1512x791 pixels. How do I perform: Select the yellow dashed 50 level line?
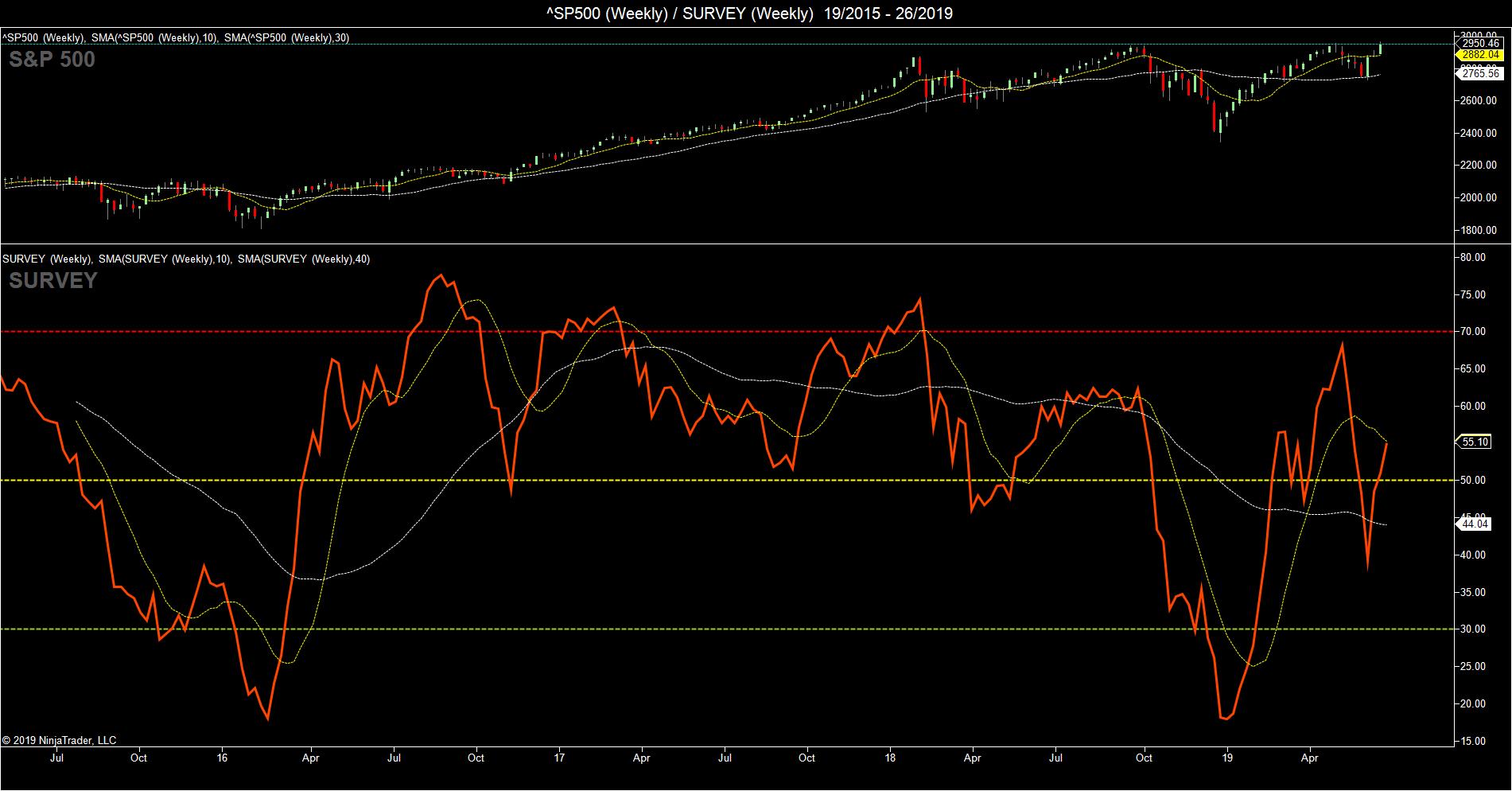point(728,480)
